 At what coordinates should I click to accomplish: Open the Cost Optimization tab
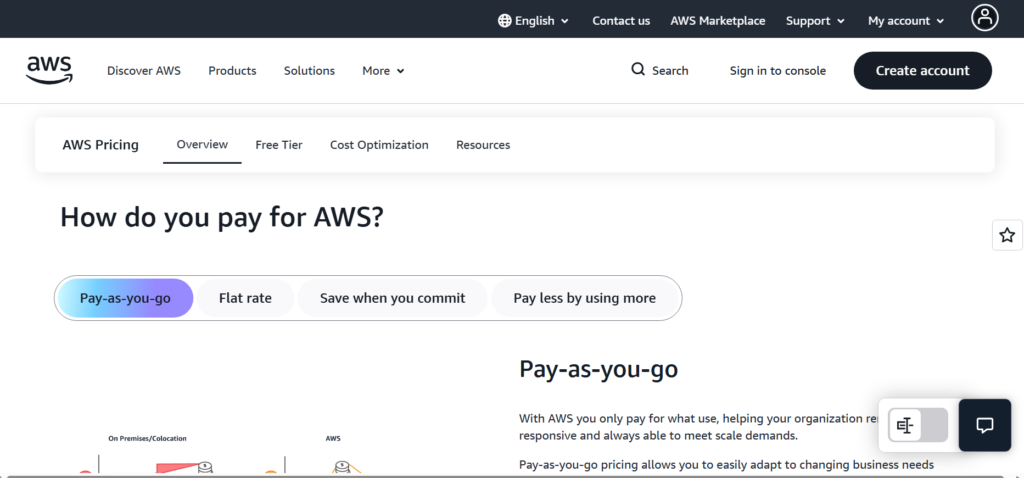click(x=379, y=145)
